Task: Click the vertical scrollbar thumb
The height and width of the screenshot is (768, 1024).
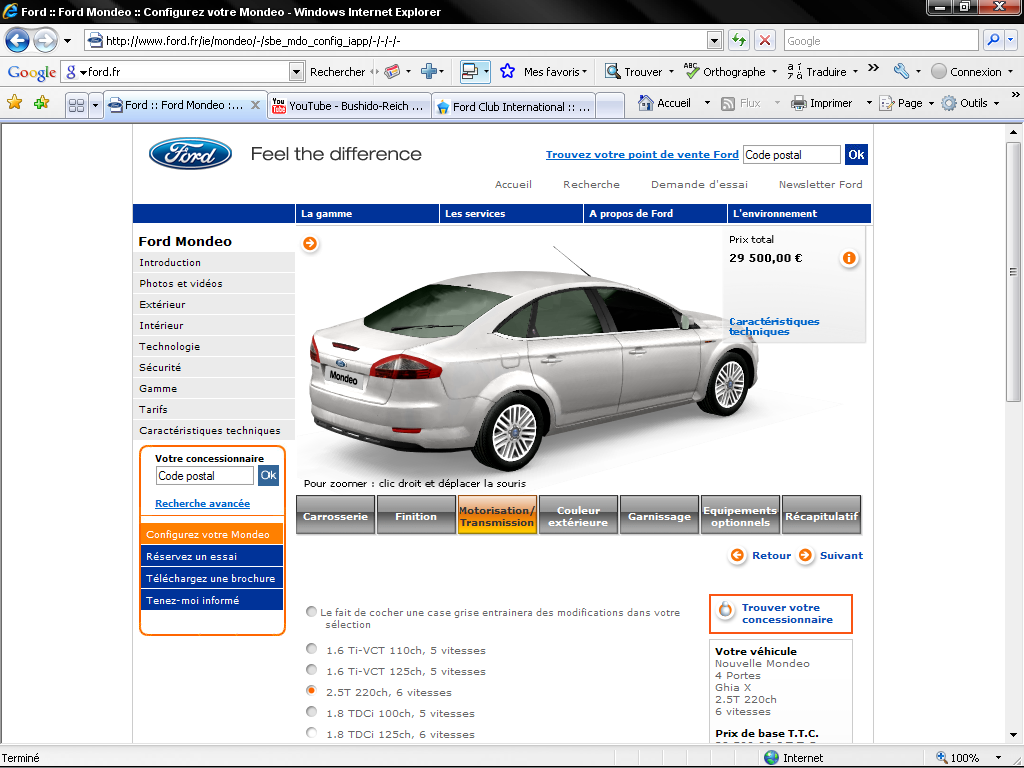Action: pyautogui.click(x=1014, y=271)
